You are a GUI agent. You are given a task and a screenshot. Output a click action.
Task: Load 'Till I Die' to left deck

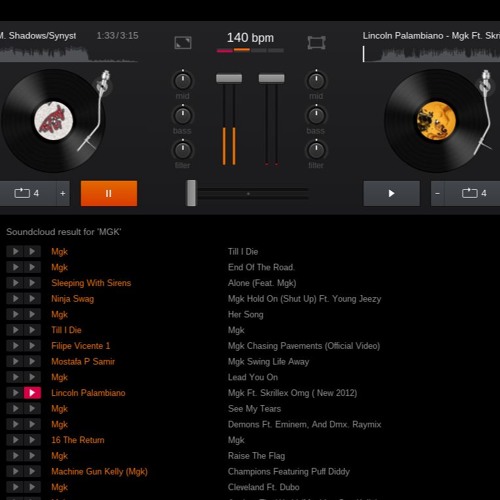[15, 251]
